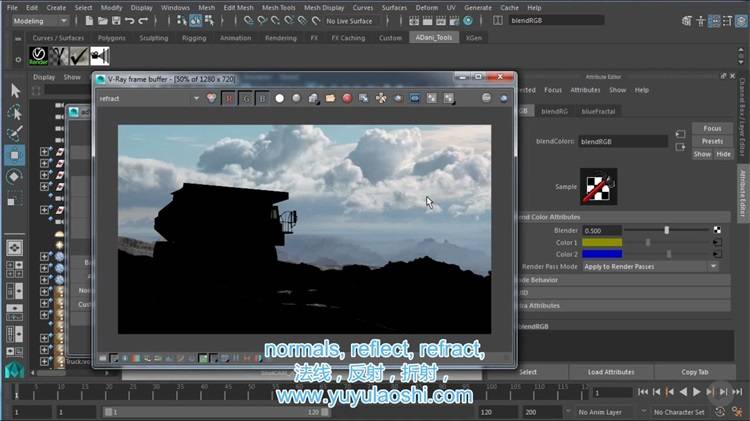Toggle the green channel in frame buffer
Viewport: 750px width, 421px height.
[245, 98]
